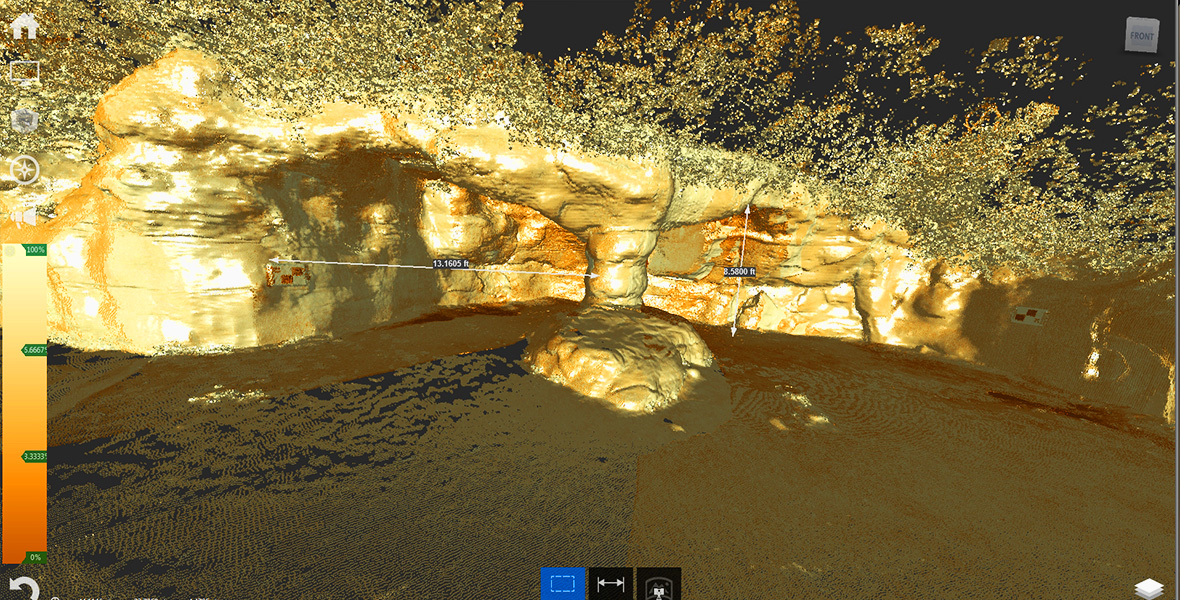
Task: Click the display screen icon below Home
Action: pos(24,72)
